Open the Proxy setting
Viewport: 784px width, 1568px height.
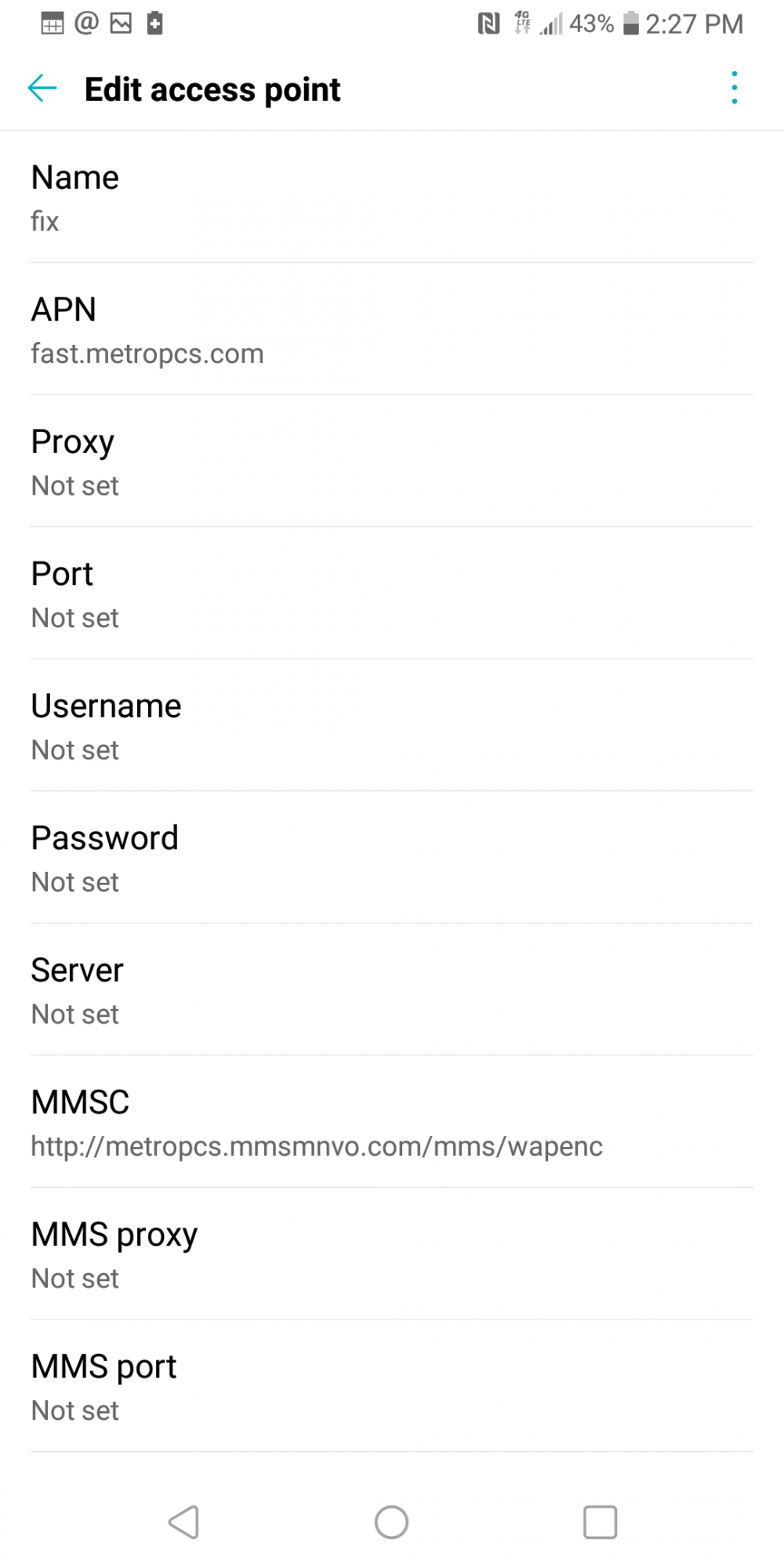(x=392, y=462)
